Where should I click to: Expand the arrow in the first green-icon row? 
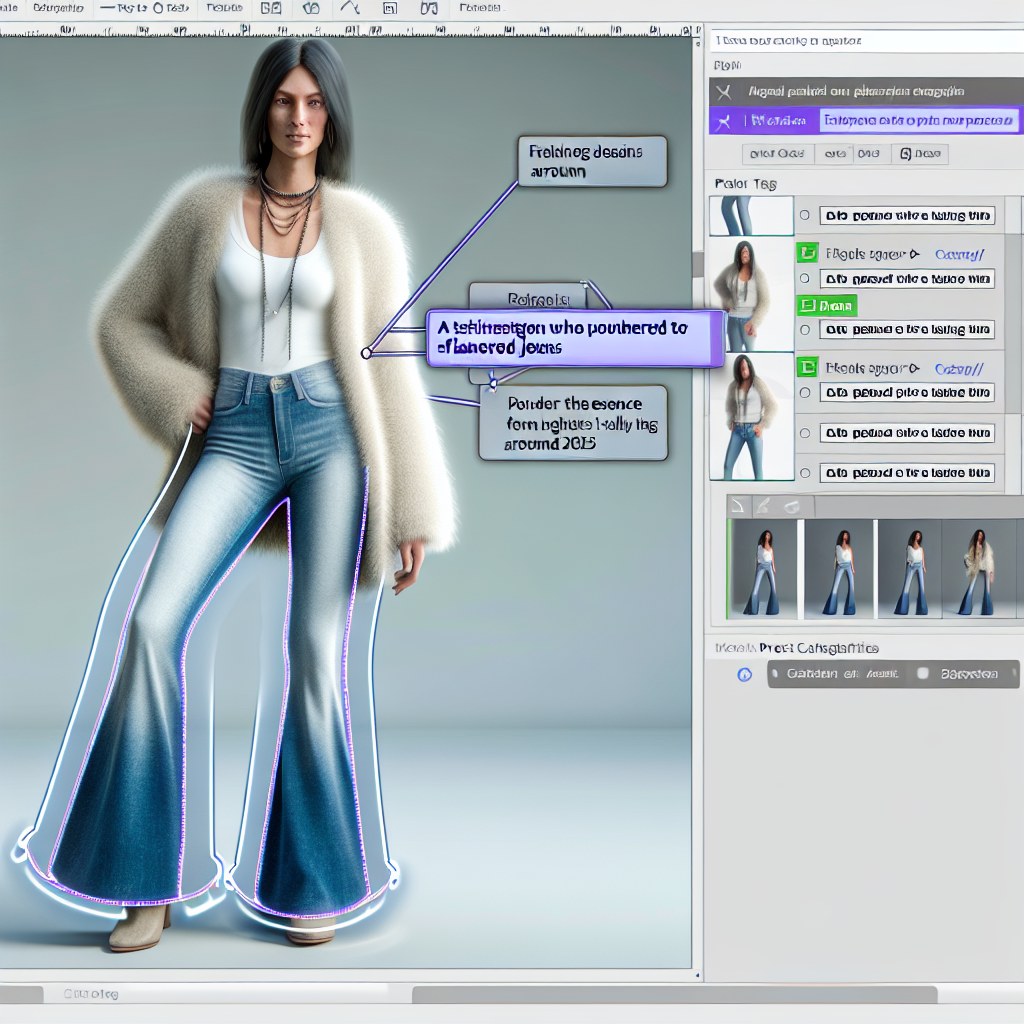tap(913, 254)
